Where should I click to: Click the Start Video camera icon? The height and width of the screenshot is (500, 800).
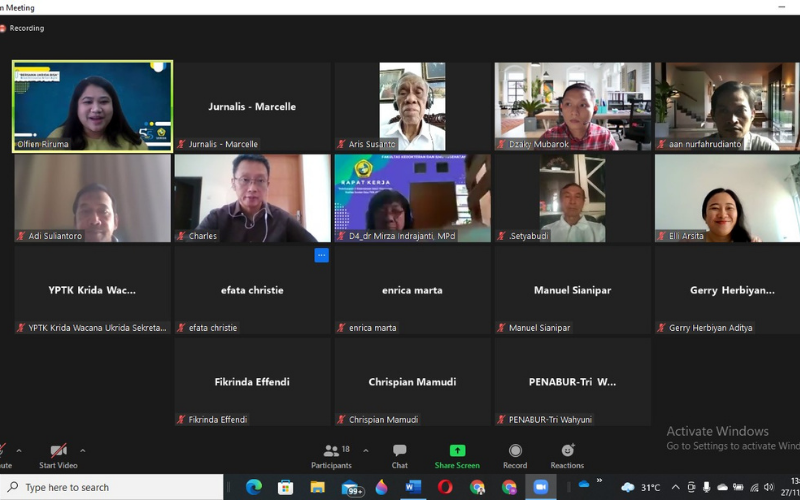click(x=58, y=451)
